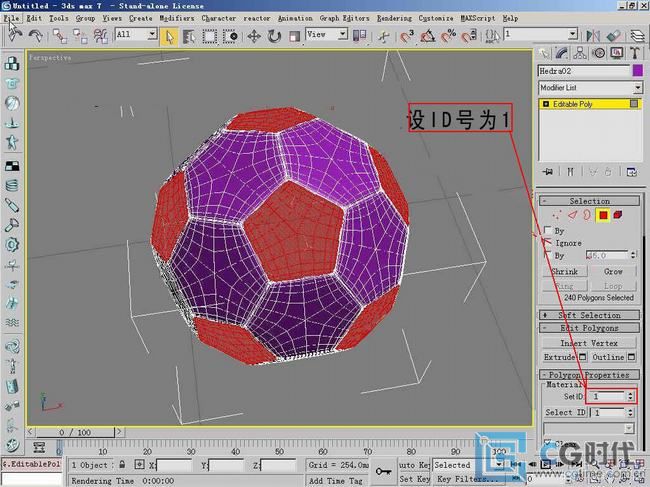Activate the Select and Link tool
Screen dimensions: 650x487
(x=60, y=36)
